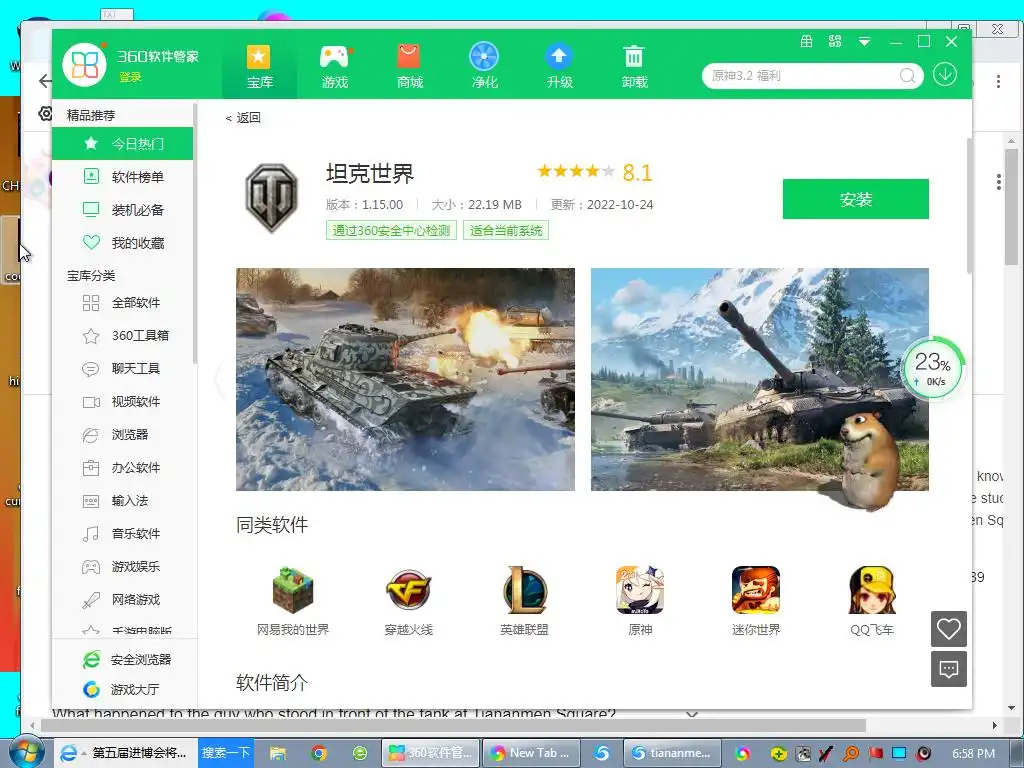Screen dimensions: 1024x768
Task: Open File Explorer folder taskbar icon
Action: 278,753
